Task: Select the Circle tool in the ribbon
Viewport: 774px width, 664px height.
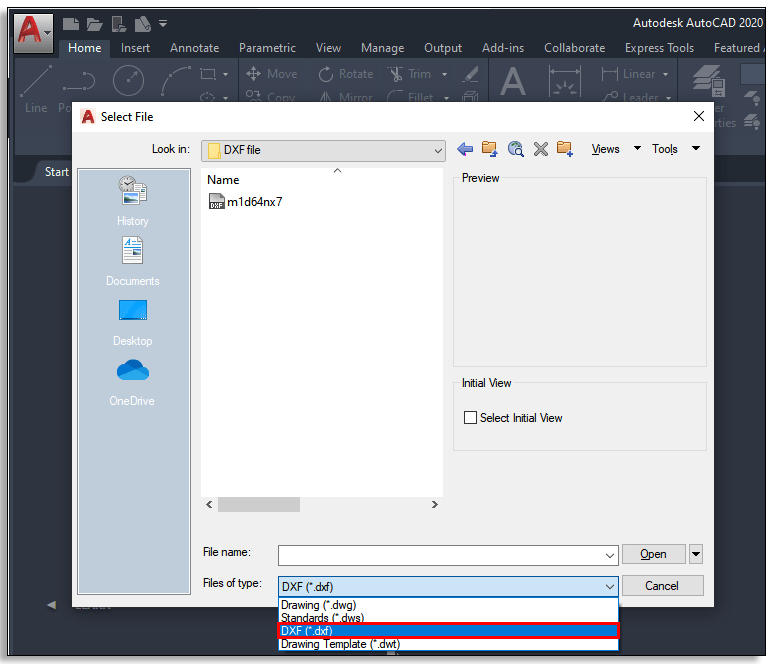Action: pyautogui.click(x=128, y=80)
